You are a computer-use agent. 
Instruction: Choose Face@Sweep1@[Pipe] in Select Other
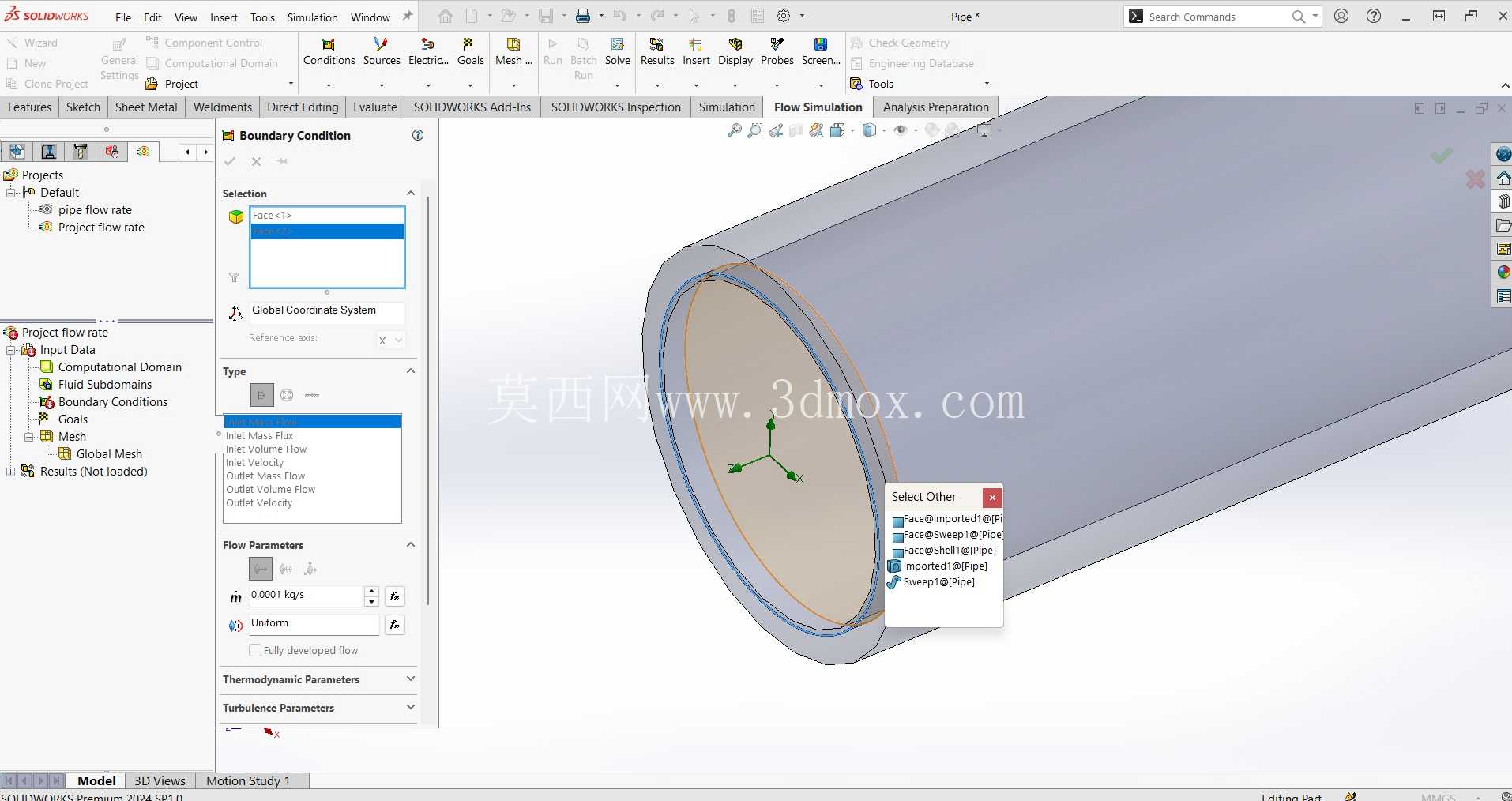(x=946, y=535)
